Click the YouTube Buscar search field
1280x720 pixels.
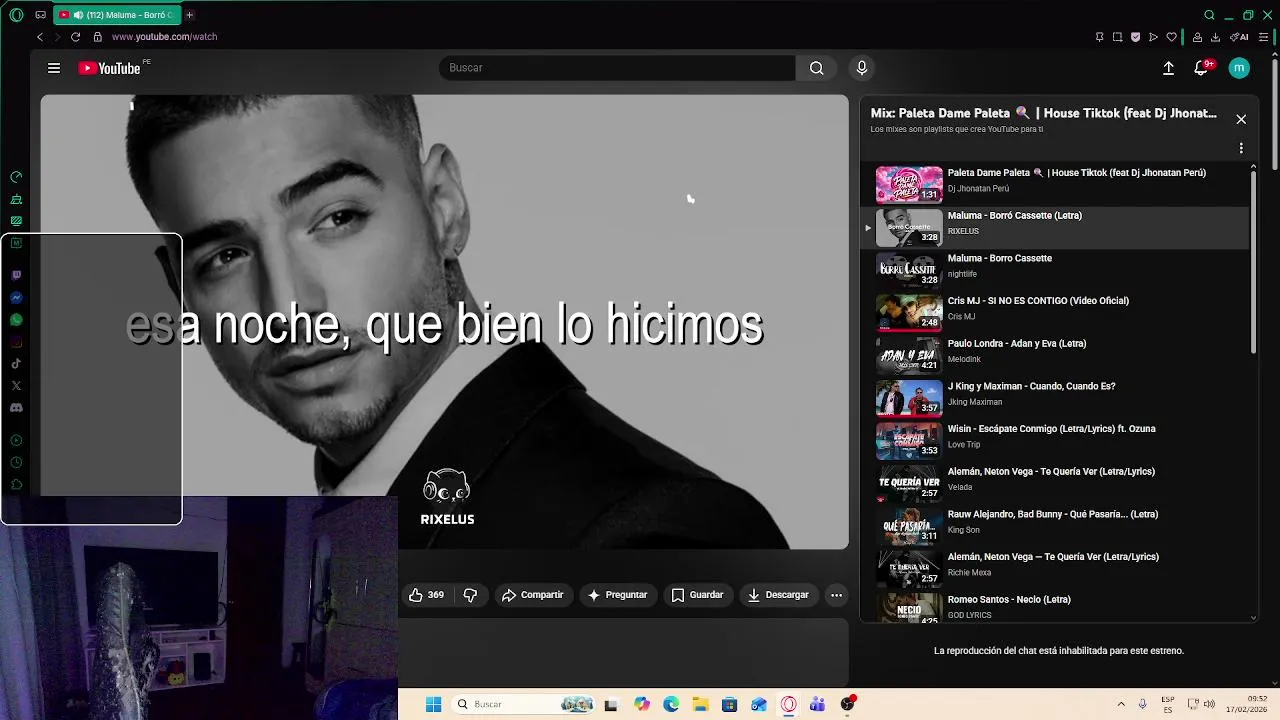click(x=617, y=68)
